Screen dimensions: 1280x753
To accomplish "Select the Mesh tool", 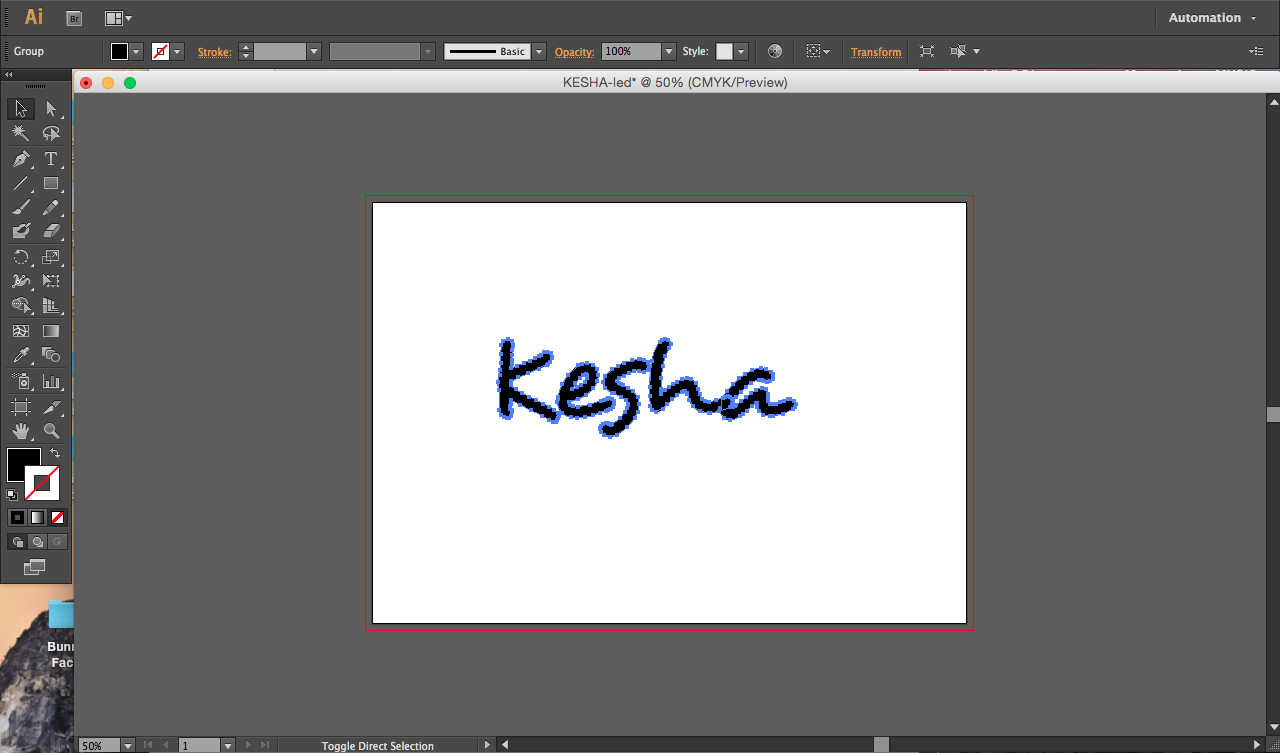I will tap(21, 331).
